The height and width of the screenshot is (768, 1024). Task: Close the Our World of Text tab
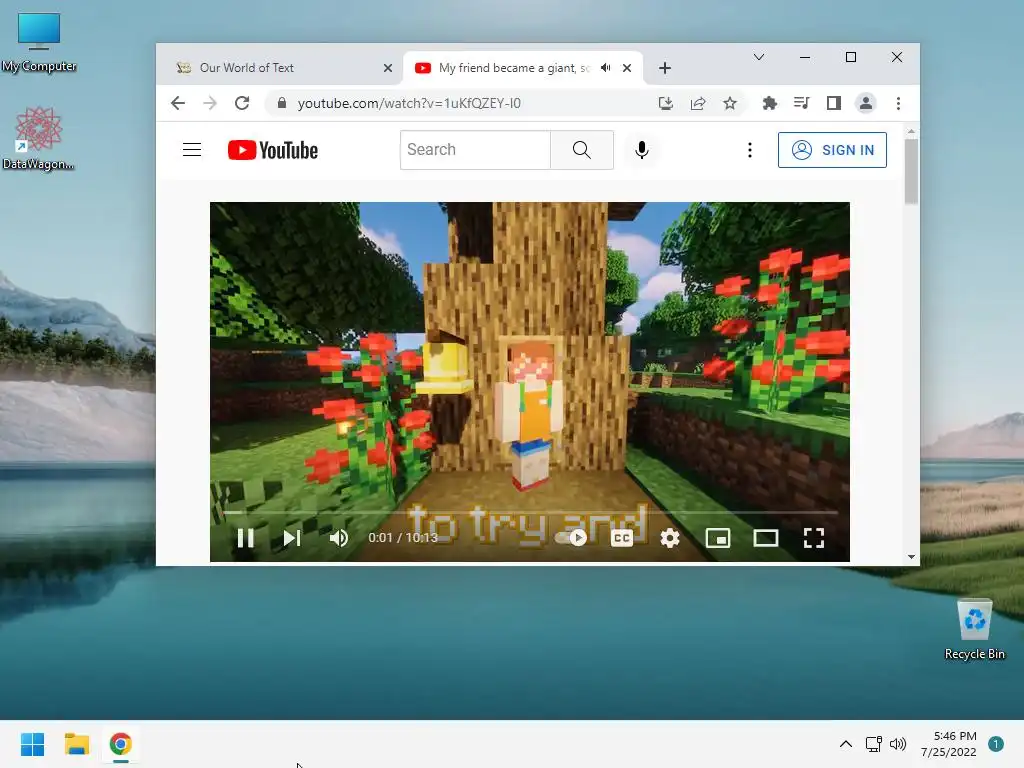tap(388, 68)
